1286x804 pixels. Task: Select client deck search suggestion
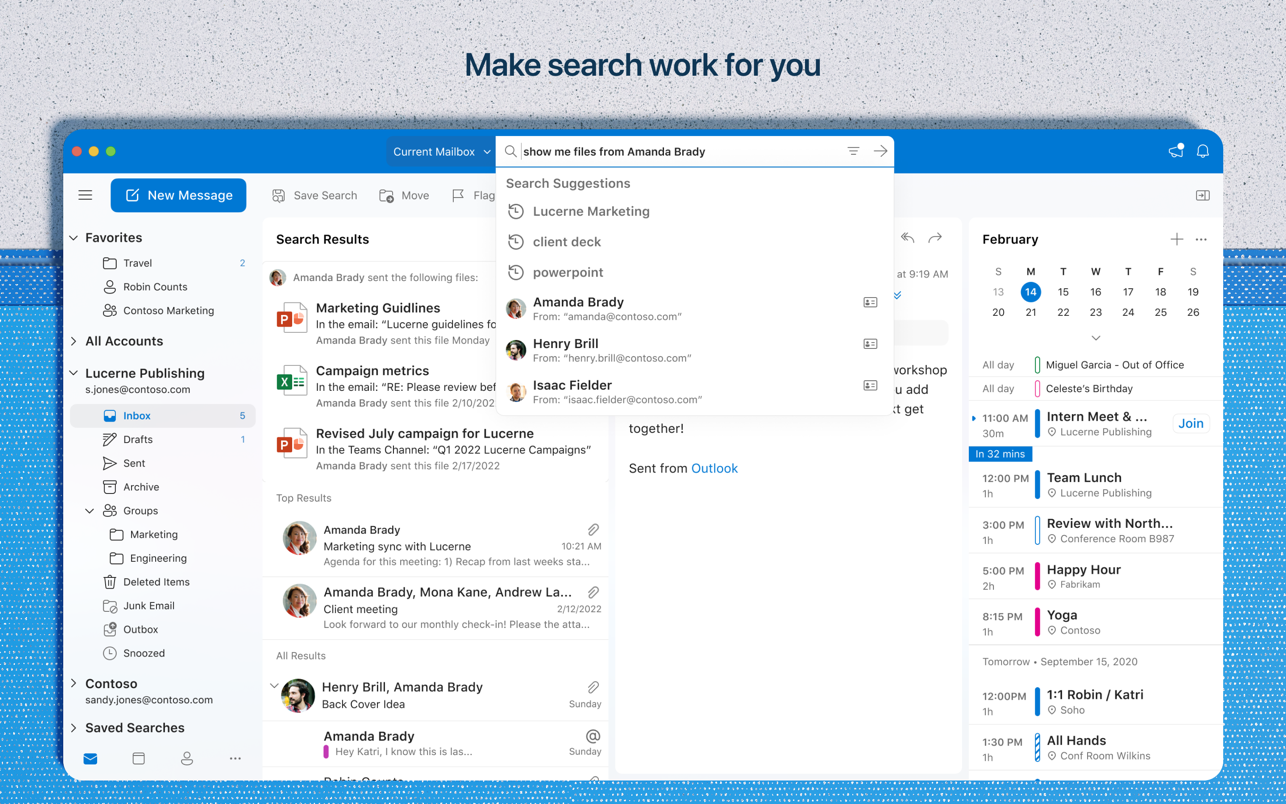point(694,242)
